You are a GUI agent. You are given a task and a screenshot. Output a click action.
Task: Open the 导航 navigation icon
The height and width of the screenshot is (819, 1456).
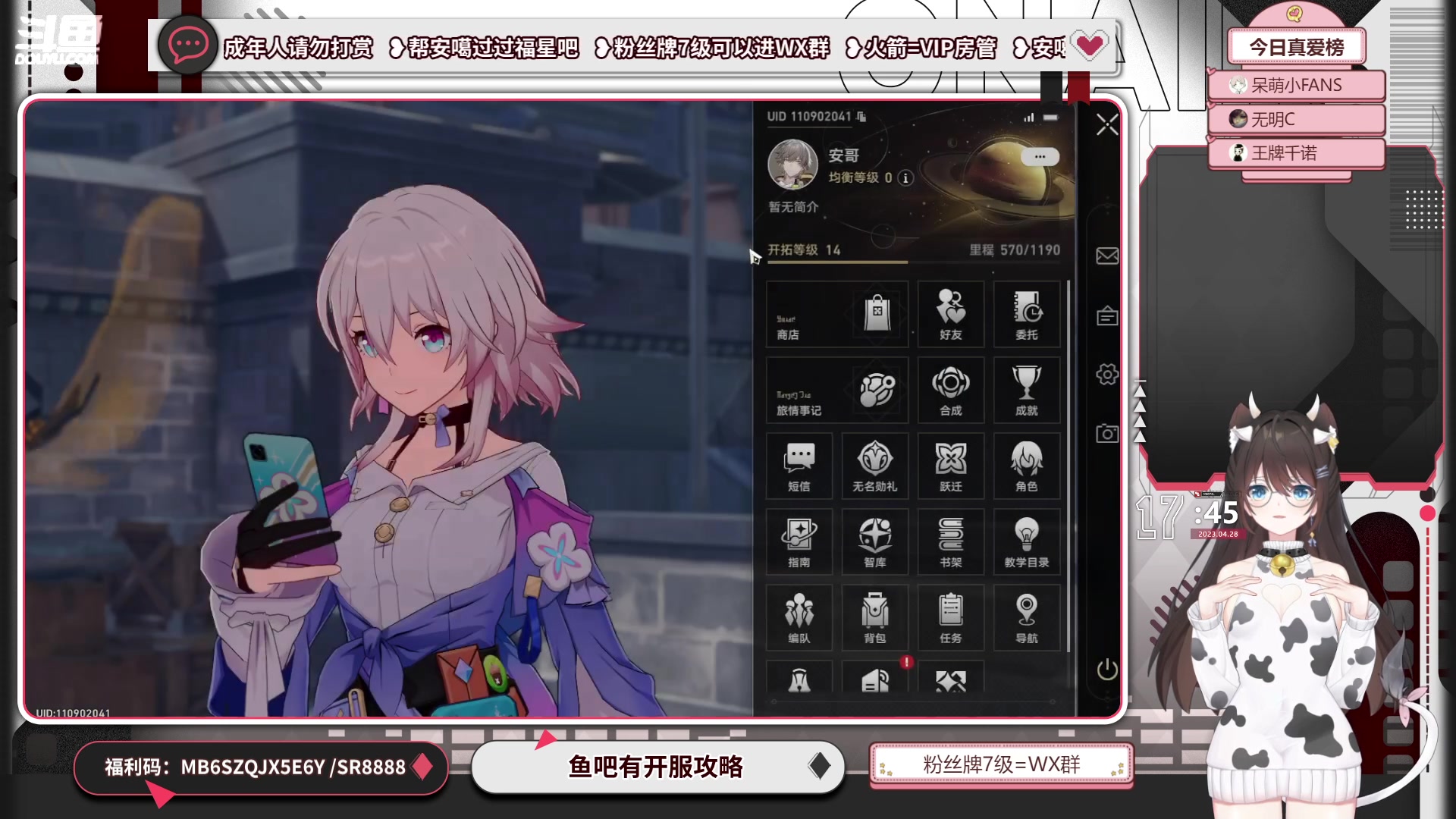click(x=1027, y=618)
